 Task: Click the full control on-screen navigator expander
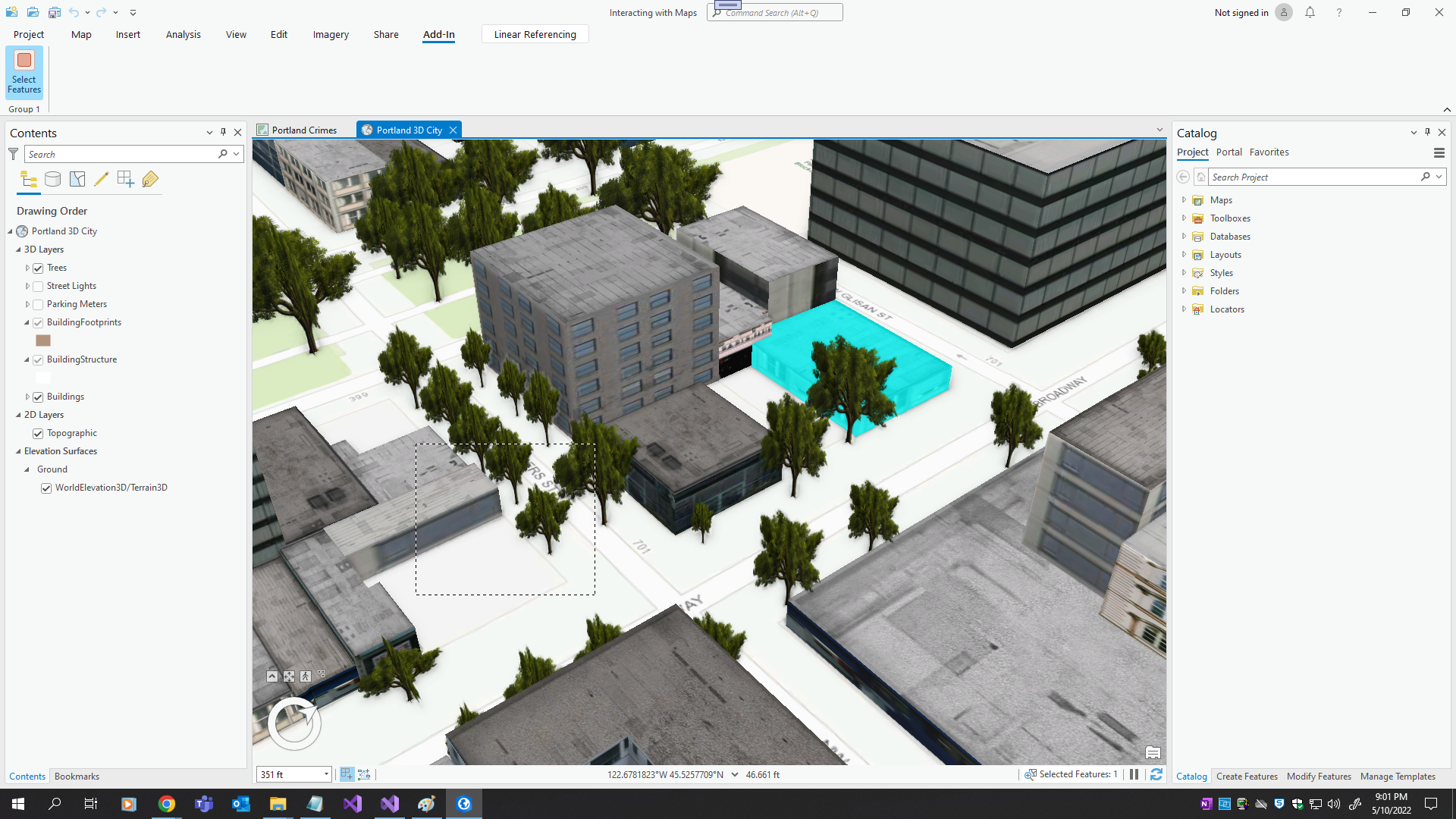click(x=322, y=674)
